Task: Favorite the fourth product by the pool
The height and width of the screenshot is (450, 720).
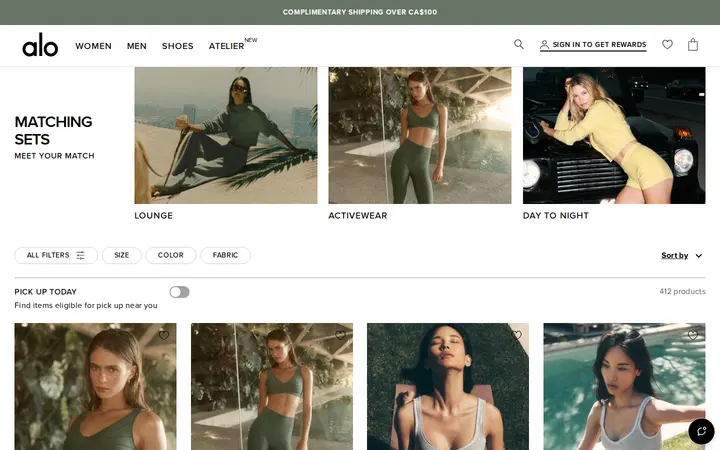Action: (693, 335)
